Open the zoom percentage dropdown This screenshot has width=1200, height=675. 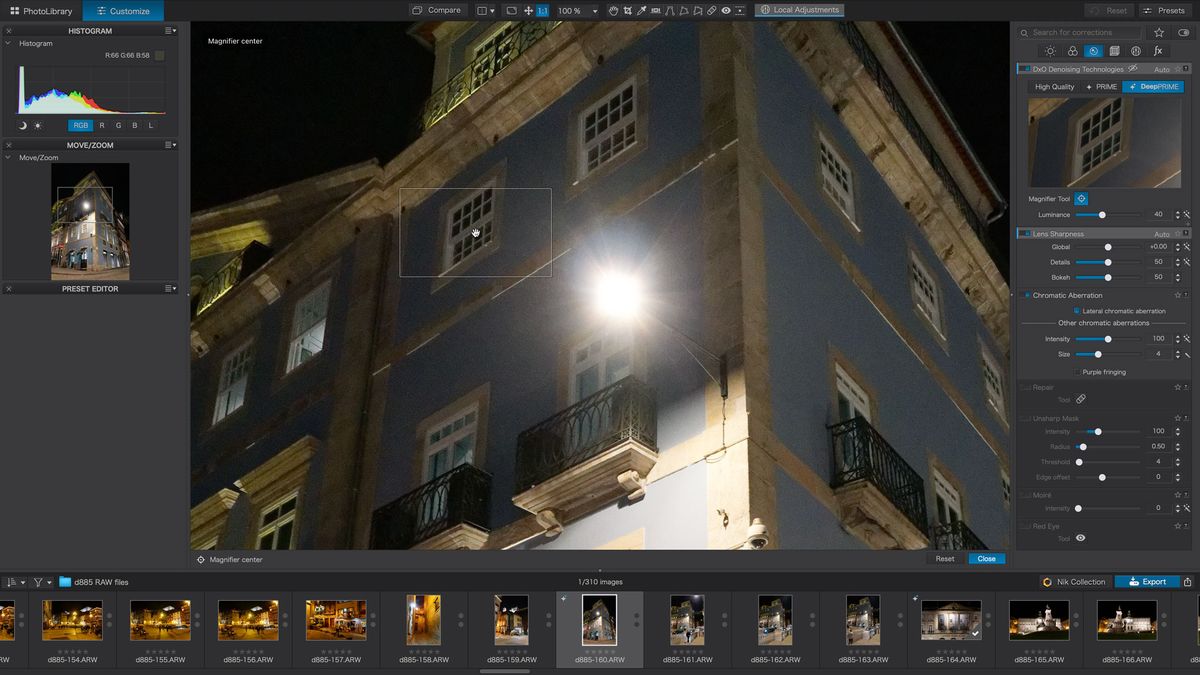tap(595, 11)
